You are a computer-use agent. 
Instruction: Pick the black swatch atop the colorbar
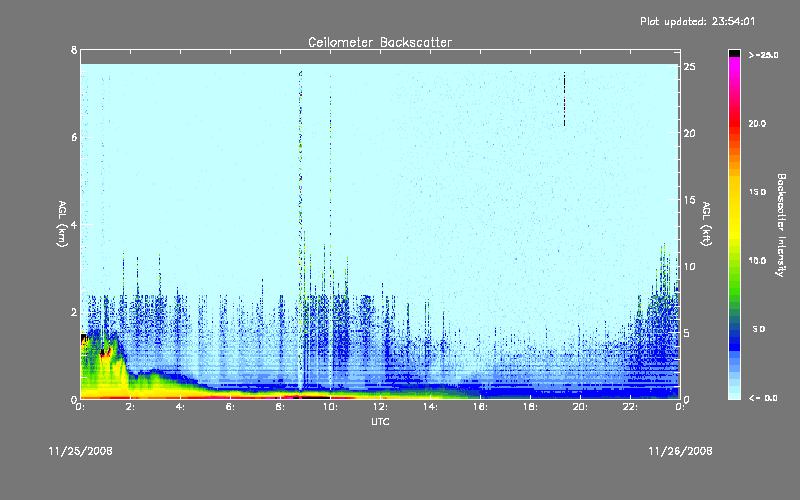point(734,53)
